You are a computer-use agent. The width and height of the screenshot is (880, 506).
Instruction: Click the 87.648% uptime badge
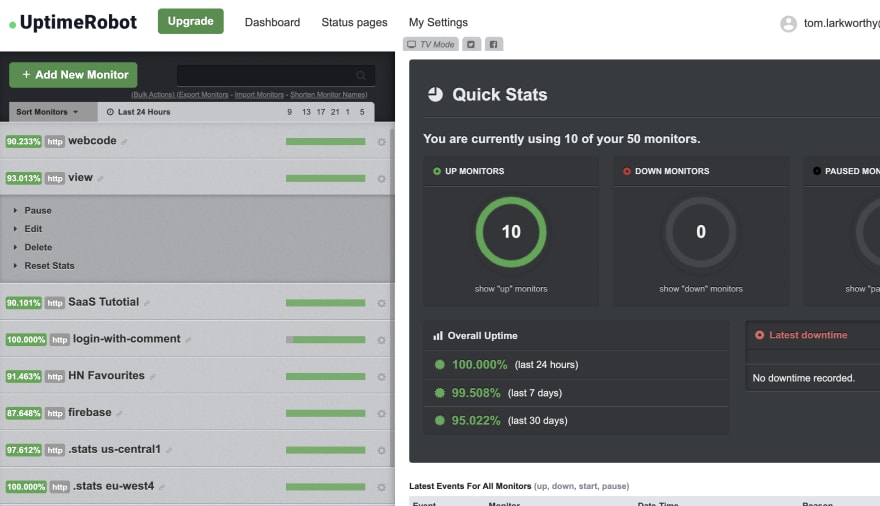point(24,413)
